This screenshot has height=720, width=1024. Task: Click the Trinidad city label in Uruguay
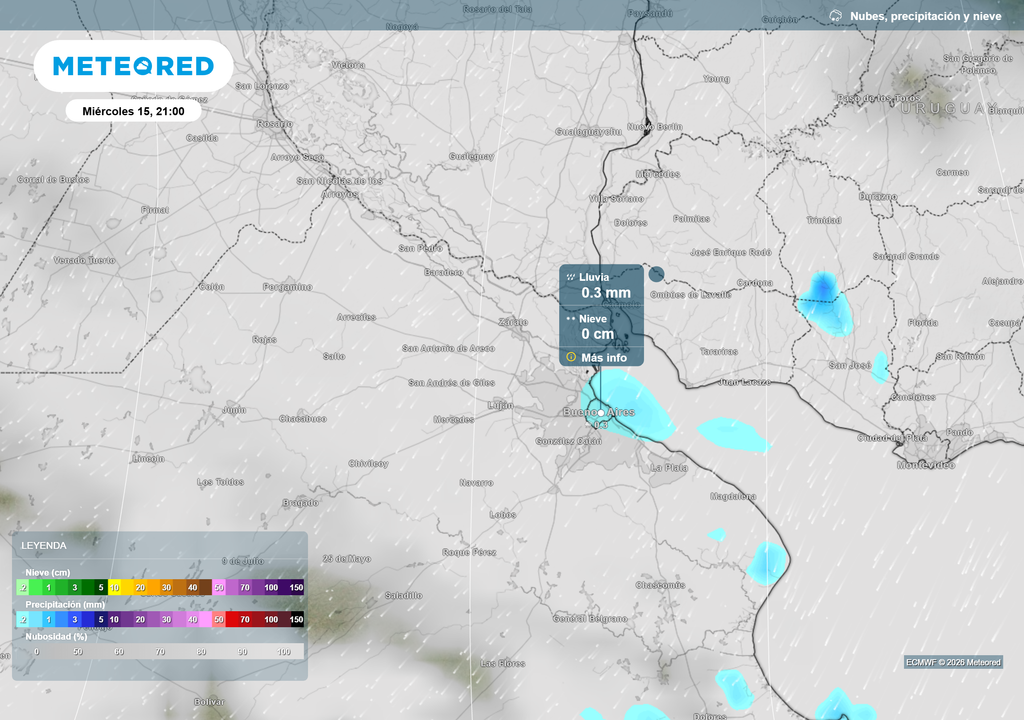click(824, 220)
